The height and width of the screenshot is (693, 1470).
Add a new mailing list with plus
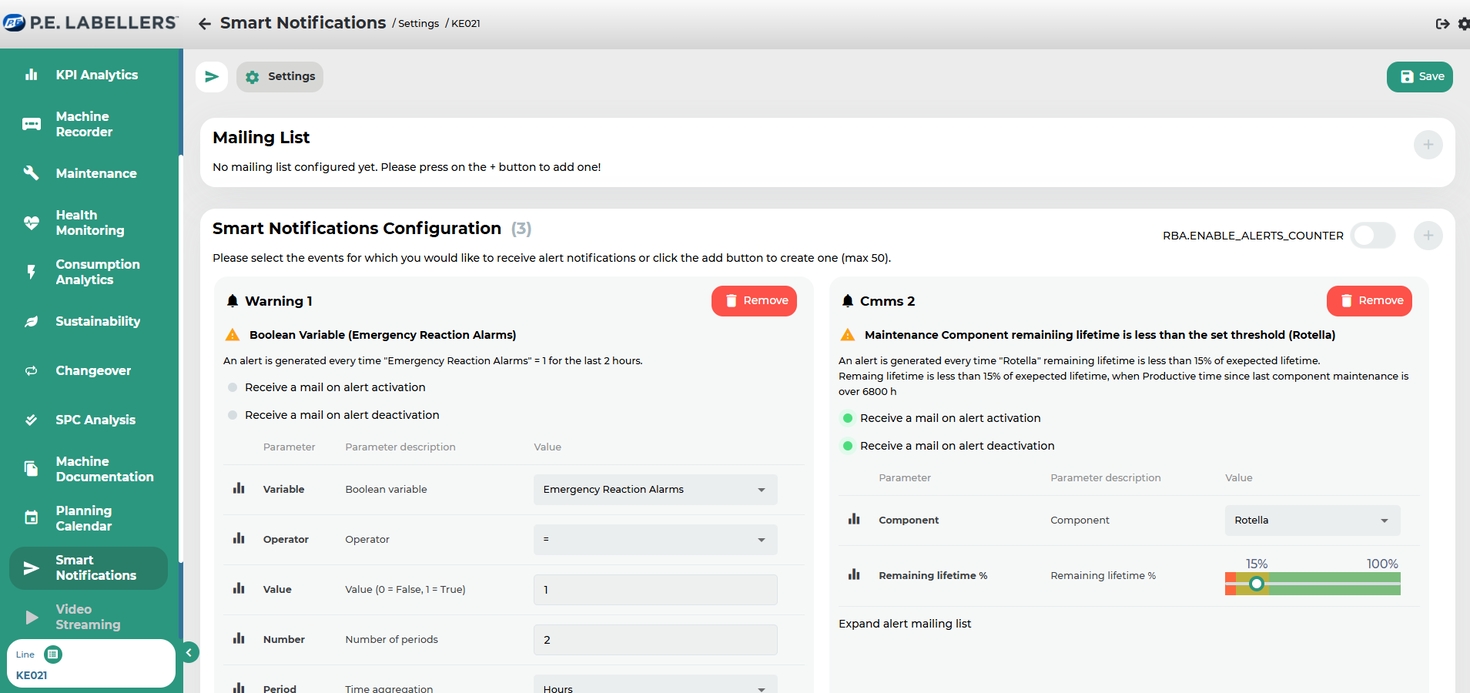tap(1428, 145)
